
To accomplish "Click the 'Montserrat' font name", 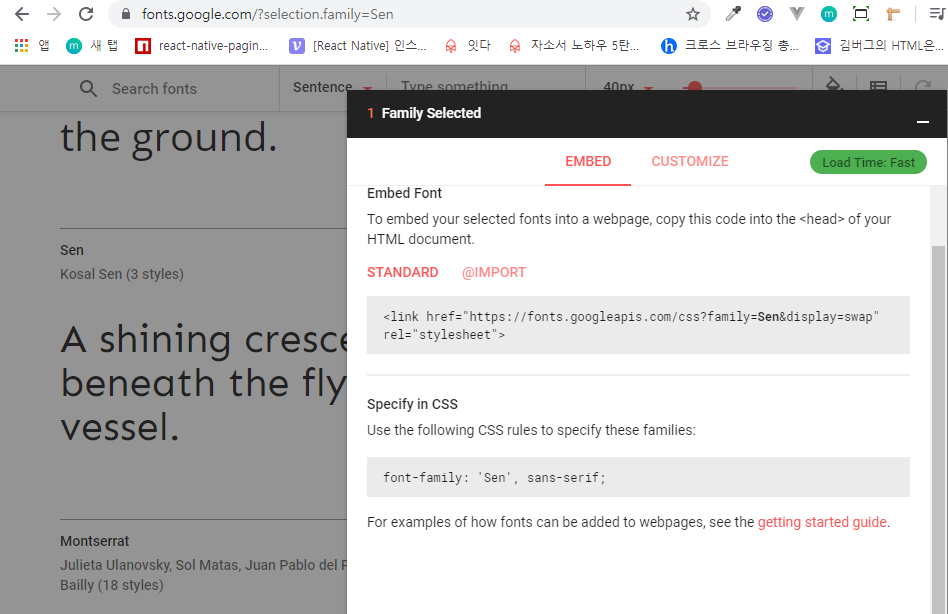I will click(x=94, y=541).
